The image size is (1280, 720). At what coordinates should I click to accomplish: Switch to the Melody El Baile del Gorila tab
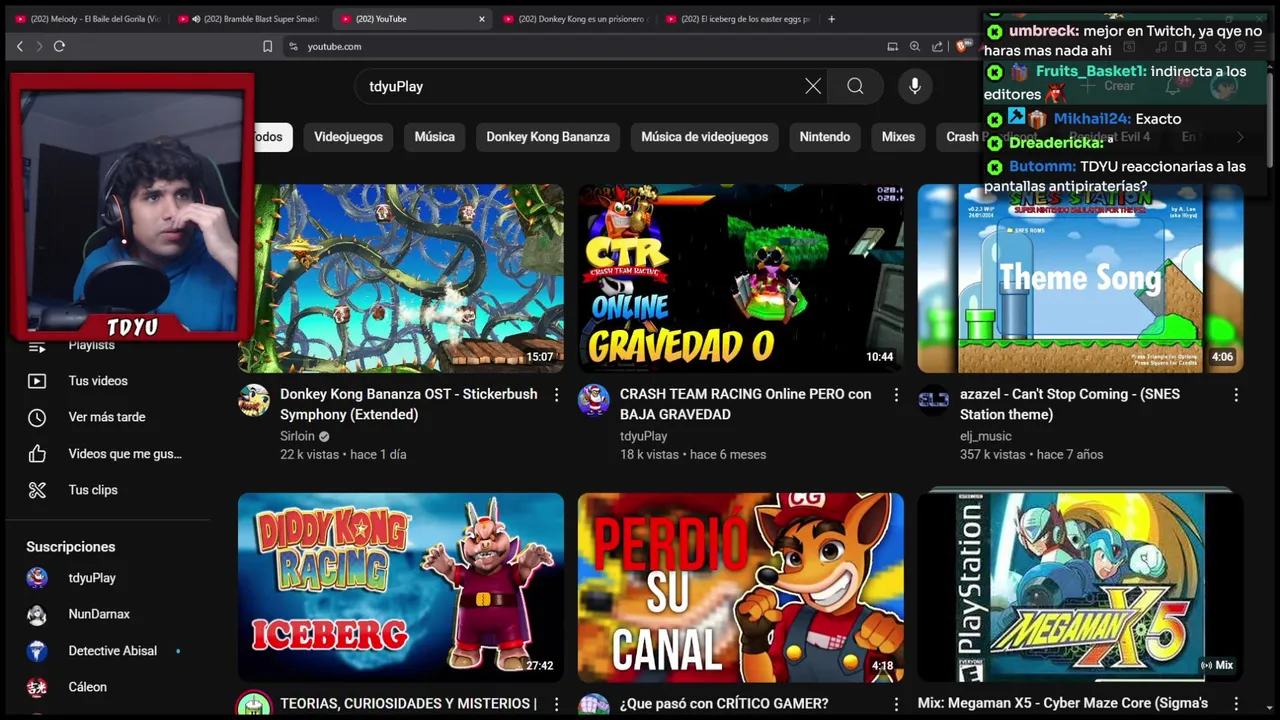(x=86, y=19)
